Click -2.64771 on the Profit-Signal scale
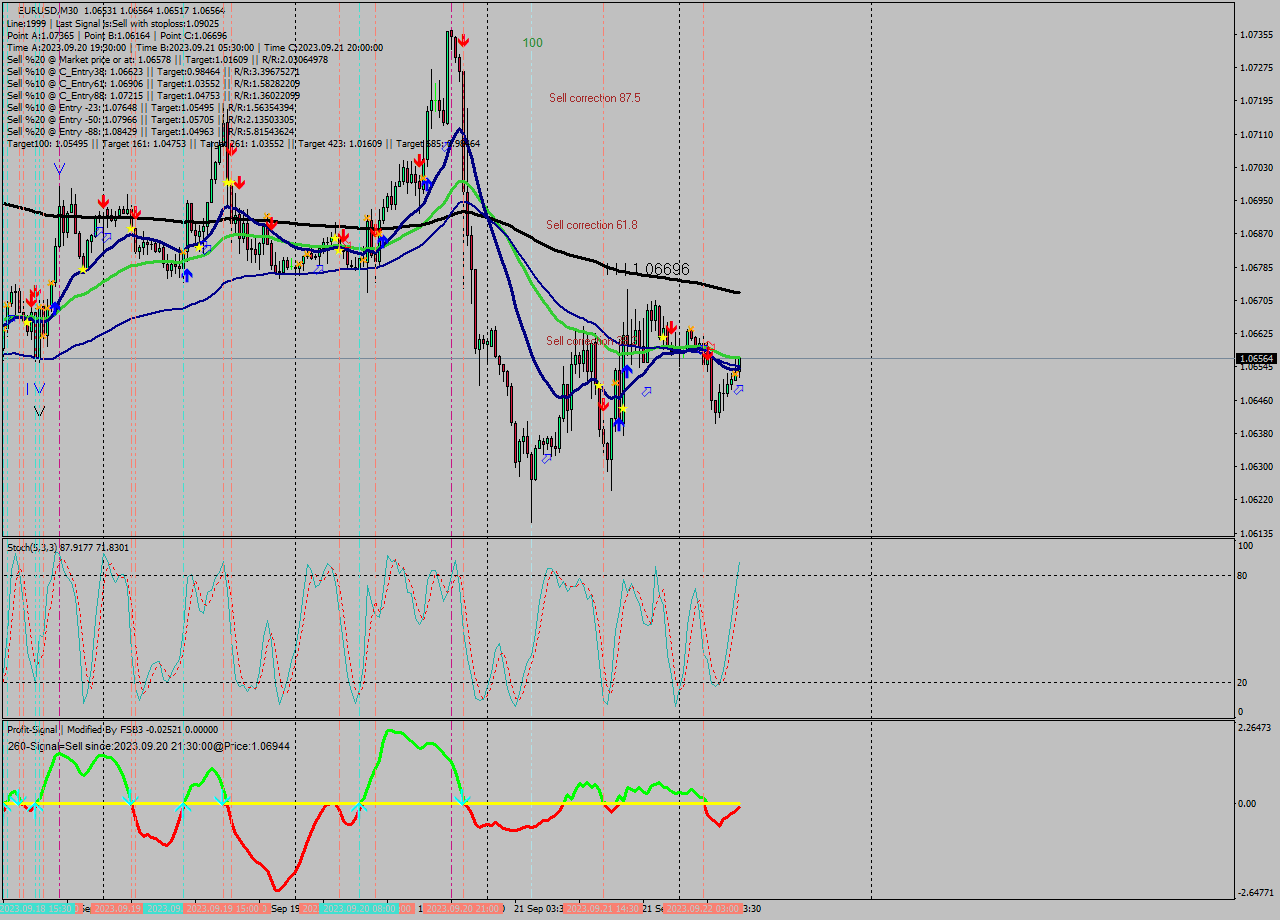Image resolution: width=1280 pixels, height=920 pixels. [1255, 892]
